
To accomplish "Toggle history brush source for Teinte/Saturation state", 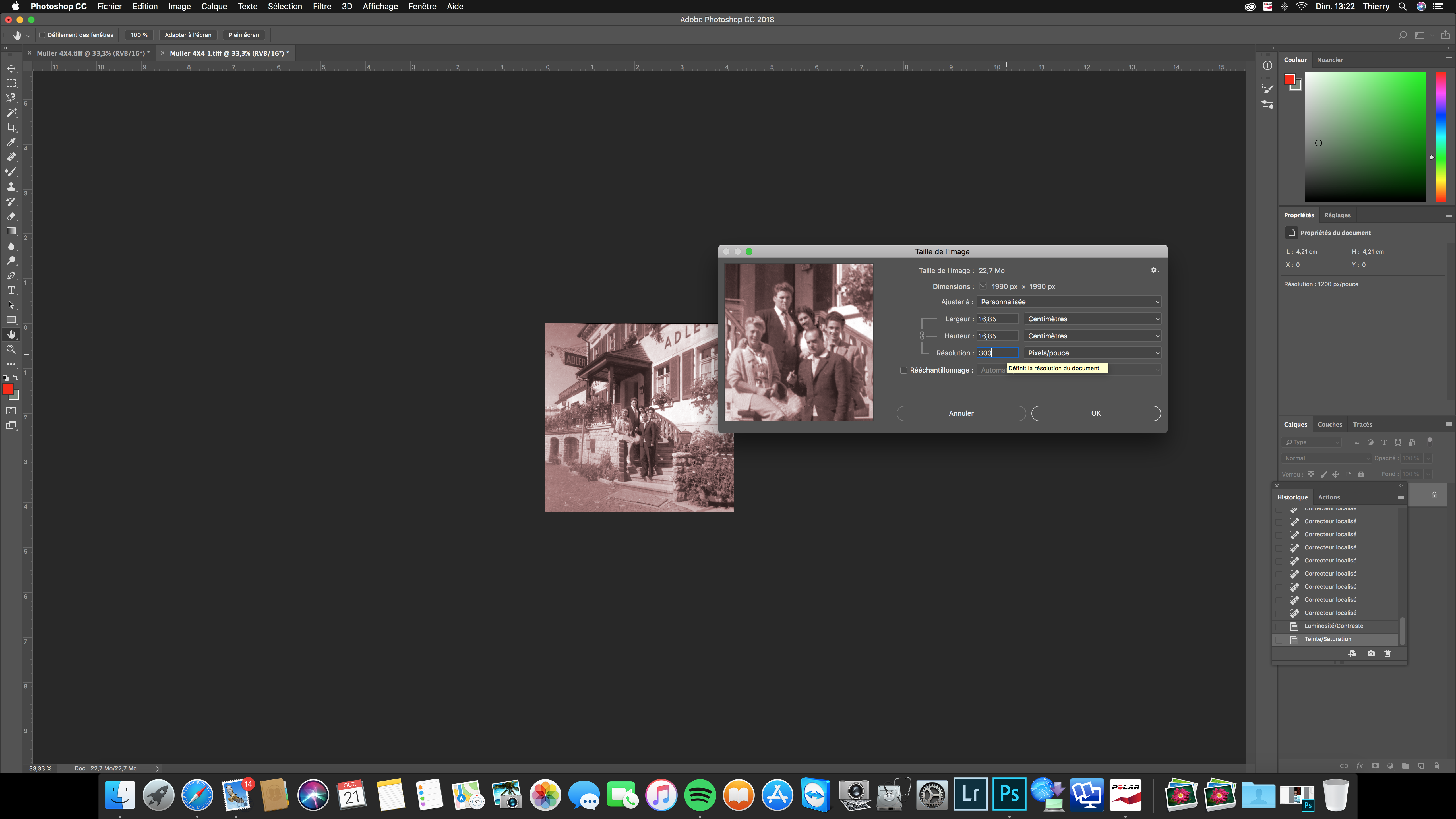I will [1279, 639].
